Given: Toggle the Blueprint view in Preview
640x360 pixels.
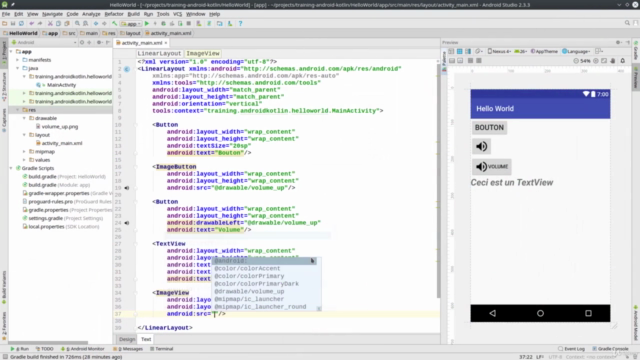Looking at the screenshot, I should pyautogui.click(x=460, y=51).
